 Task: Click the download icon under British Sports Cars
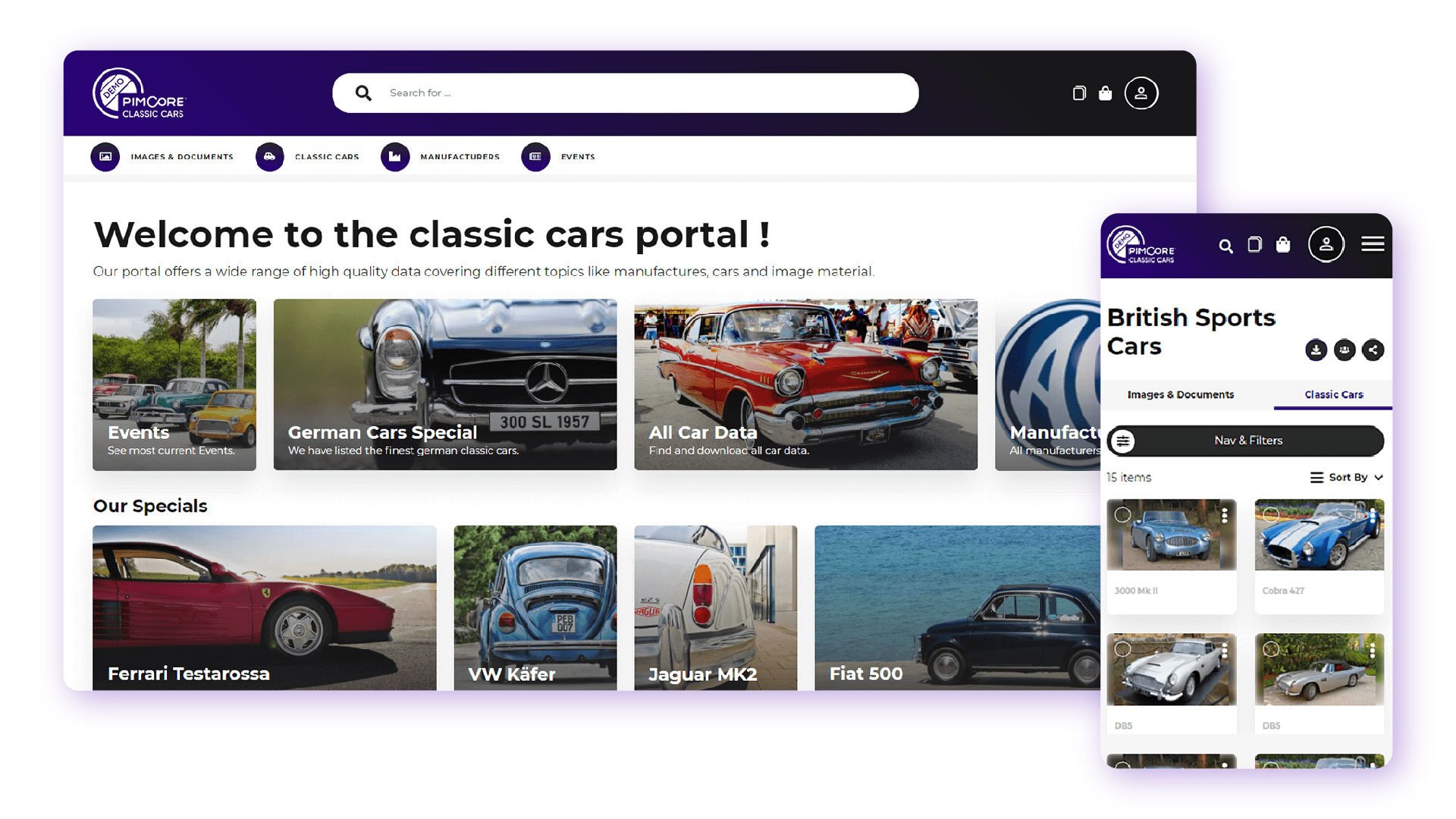click(x=1316, y=350)
